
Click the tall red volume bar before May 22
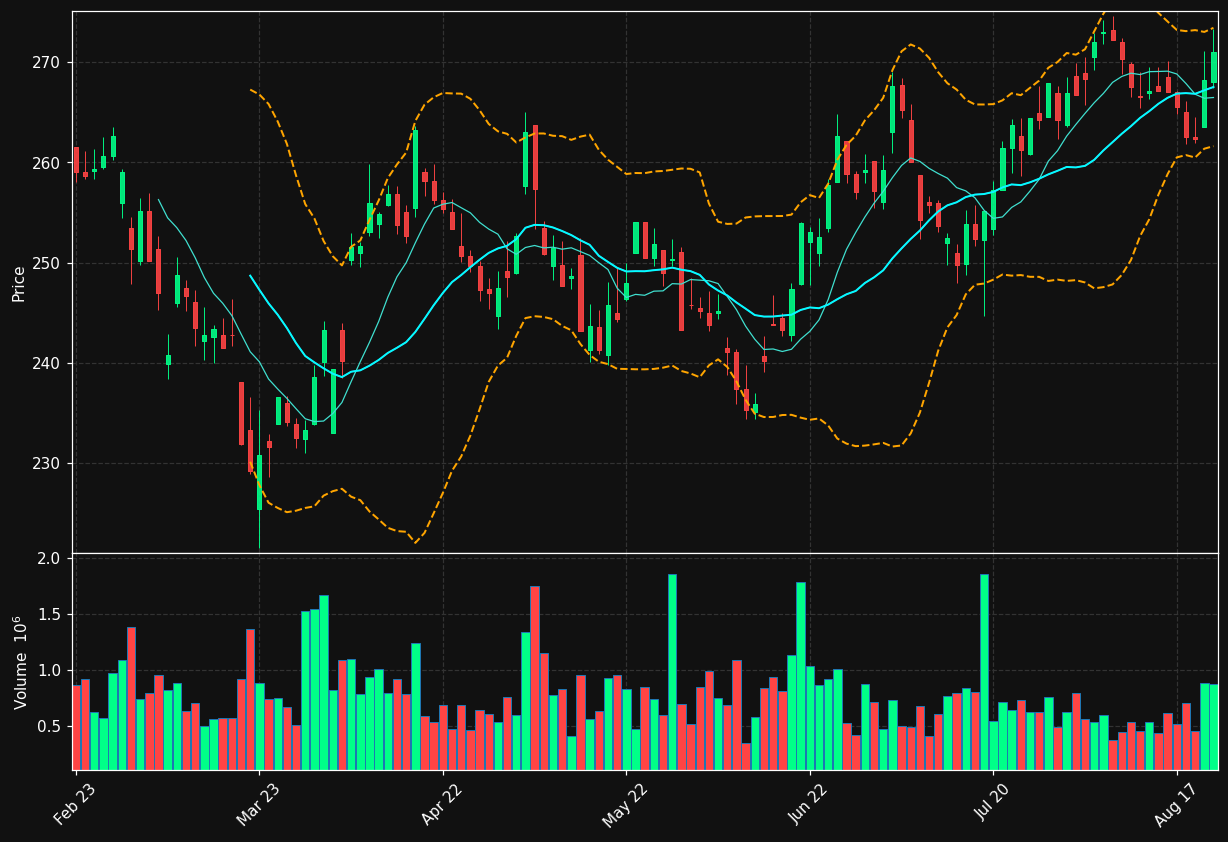point(535,678)
